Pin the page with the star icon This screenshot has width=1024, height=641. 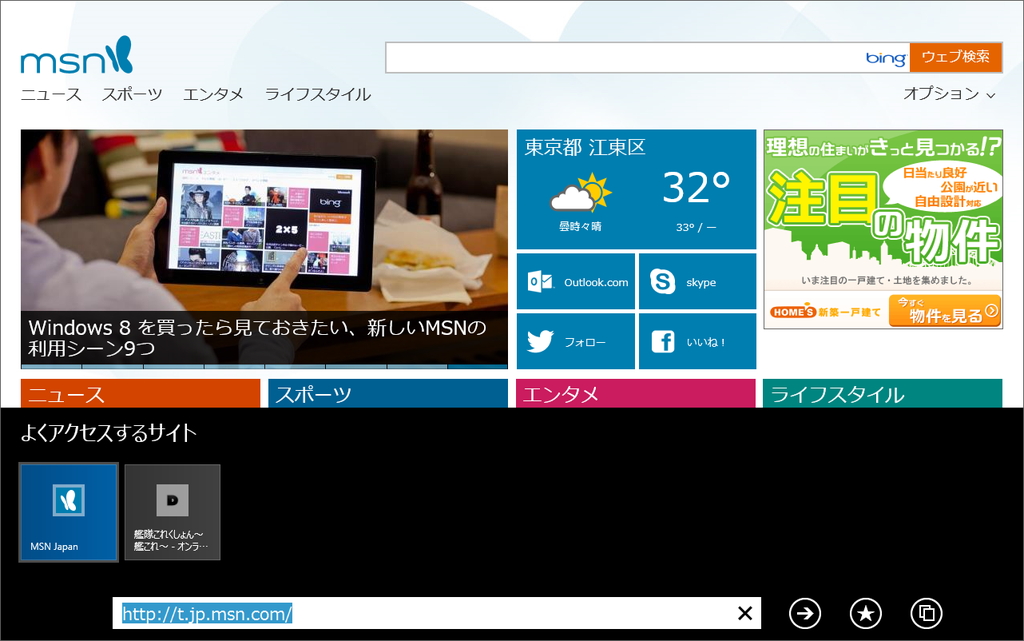point(866,614)
